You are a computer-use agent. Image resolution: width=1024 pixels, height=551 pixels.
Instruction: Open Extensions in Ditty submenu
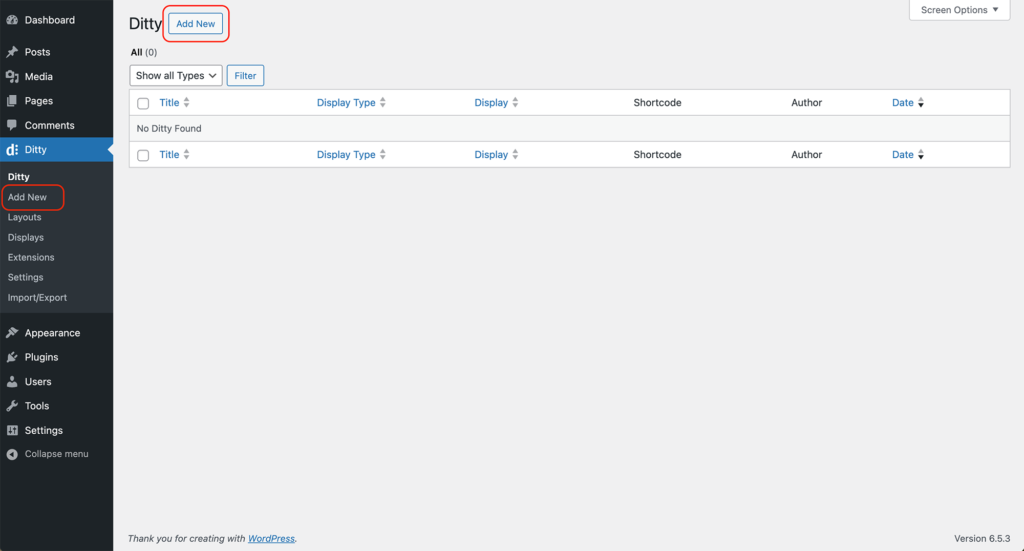coord(31,257)
